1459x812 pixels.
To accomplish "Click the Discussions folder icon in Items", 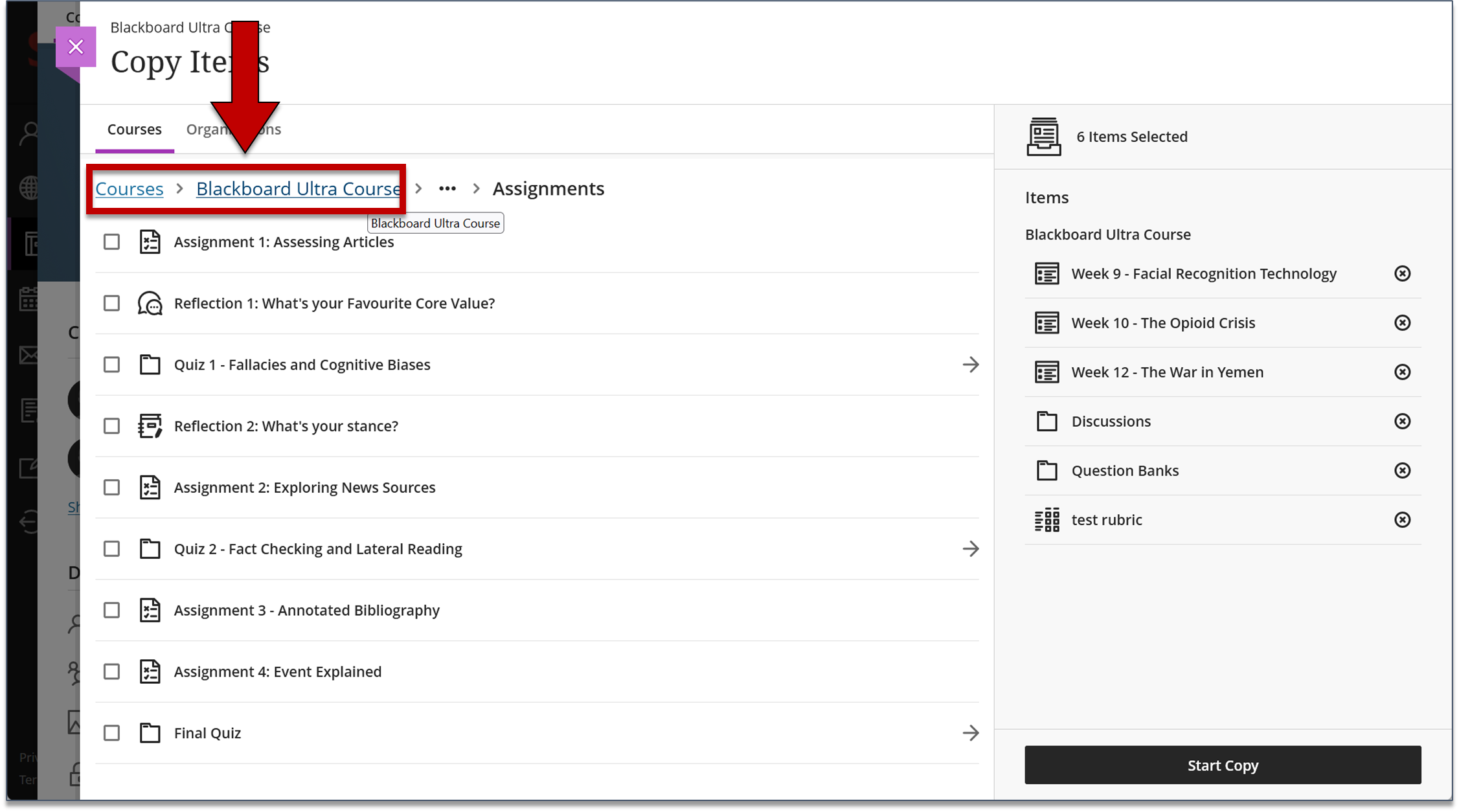I will tap(1046, 421).
